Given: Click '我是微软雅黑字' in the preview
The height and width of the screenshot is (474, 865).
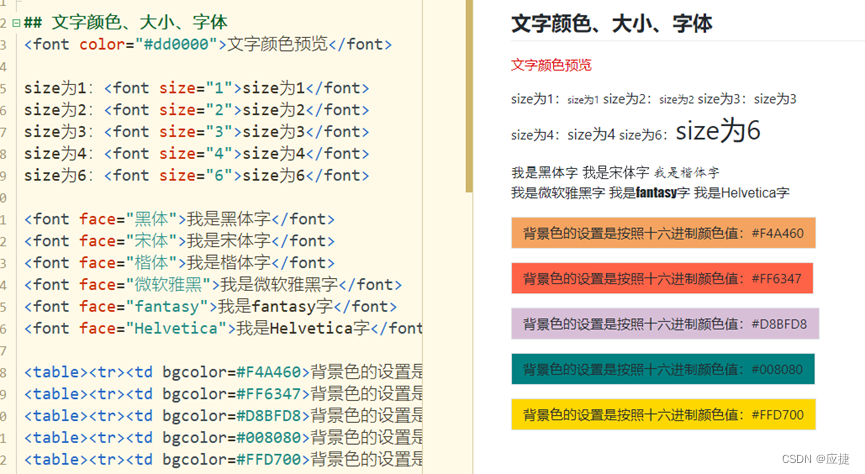Looking at the screenshot, I should click(x=558, y=193).
